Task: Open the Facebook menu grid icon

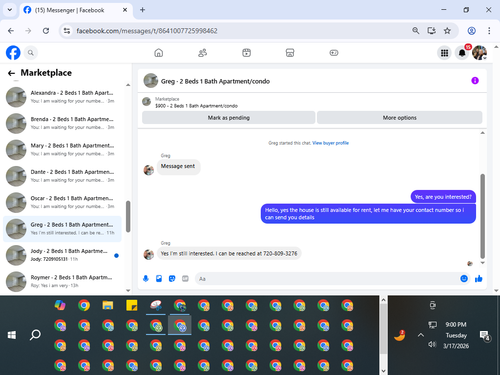Action: click(444, 53)
